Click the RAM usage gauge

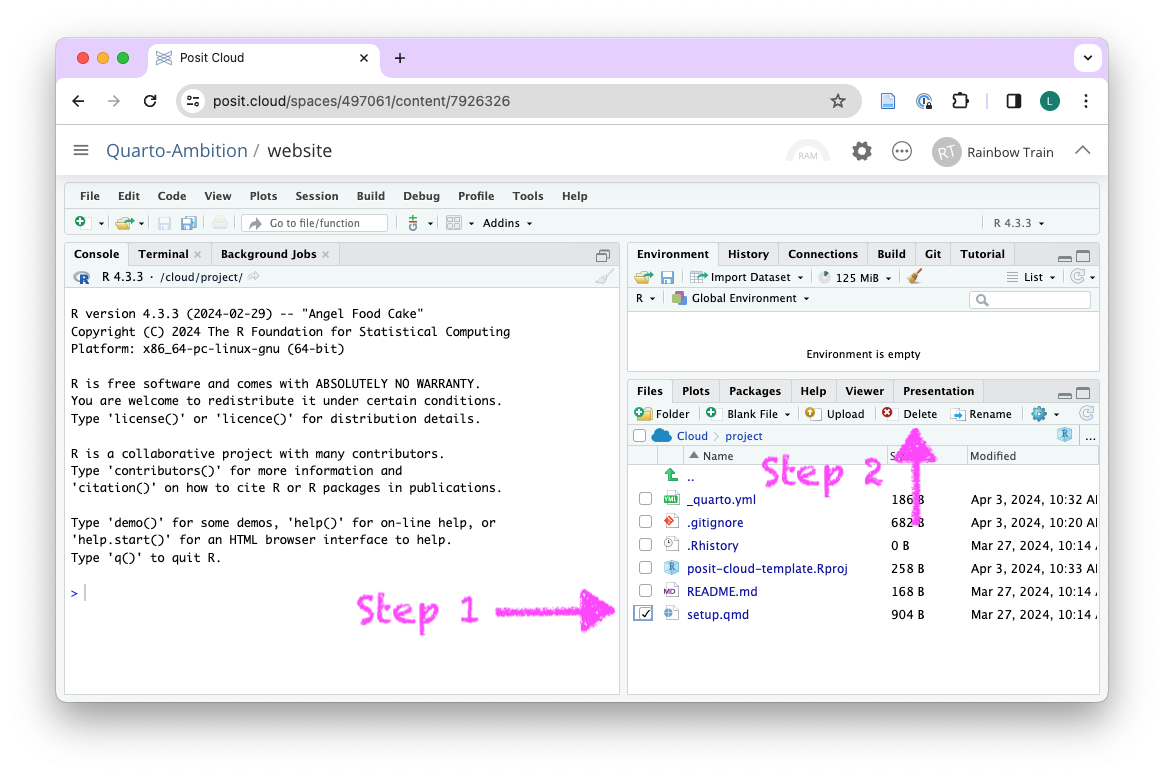808,152
